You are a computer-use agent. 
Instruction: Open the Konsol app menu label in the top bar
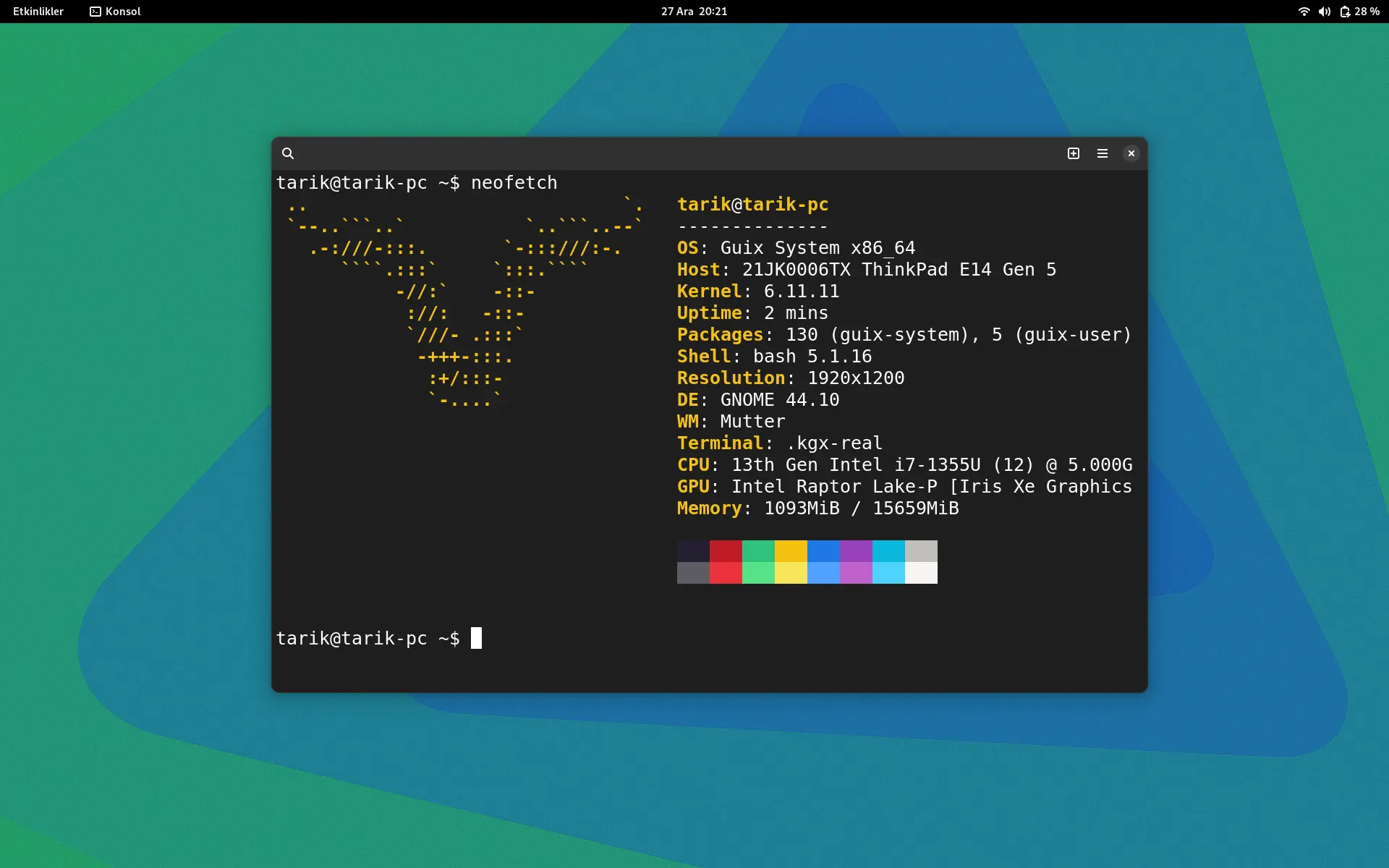pos(123,12)
